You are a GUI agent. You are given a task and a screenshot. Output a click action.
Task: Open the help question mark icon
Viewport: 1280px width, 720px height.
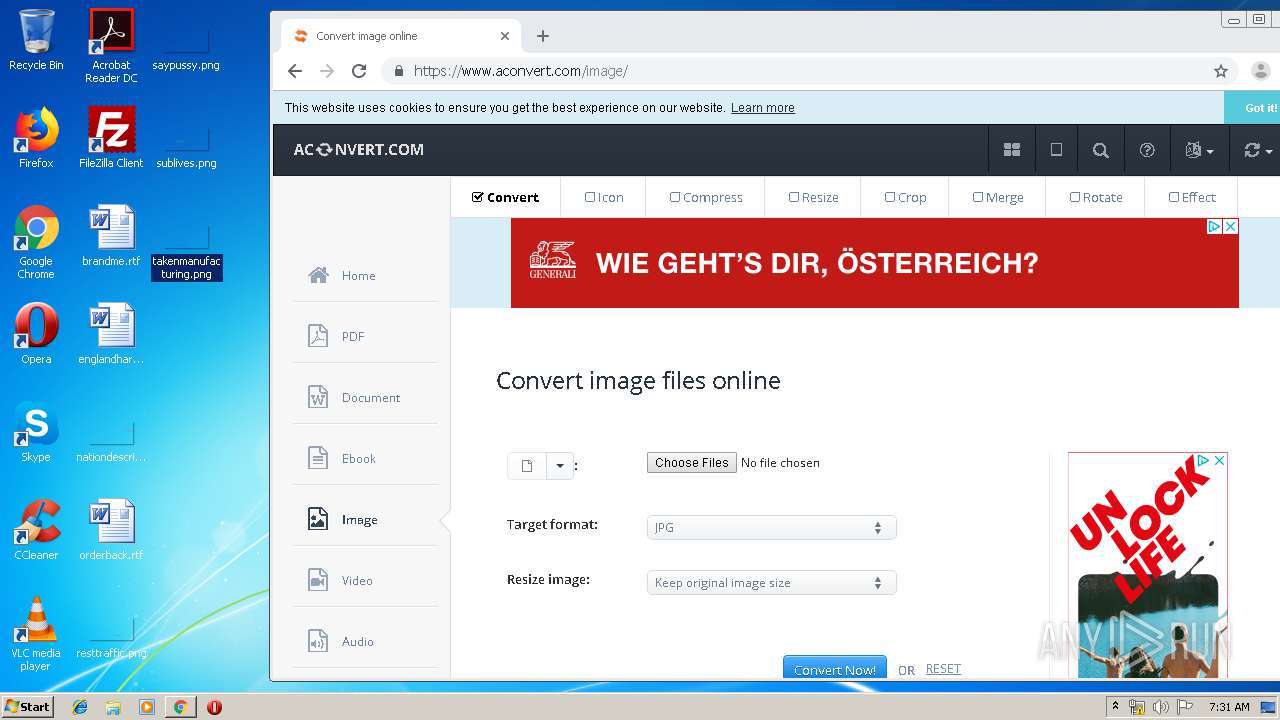click(x=1147, y=150)
